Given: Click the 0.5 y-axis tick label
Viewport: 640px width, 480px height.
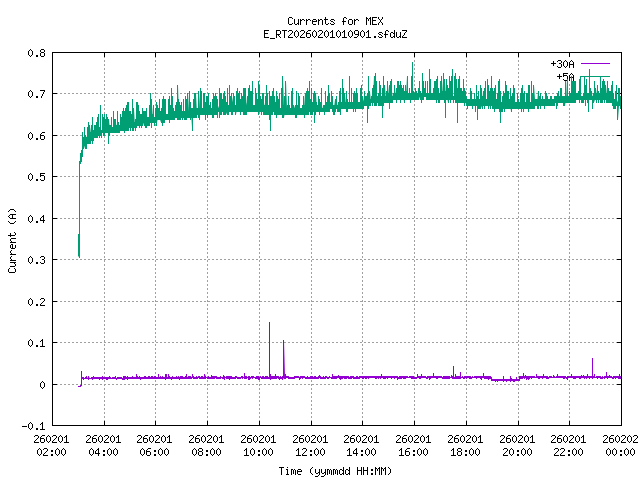Looking at the screenshot, I should (x=35, y=177).
